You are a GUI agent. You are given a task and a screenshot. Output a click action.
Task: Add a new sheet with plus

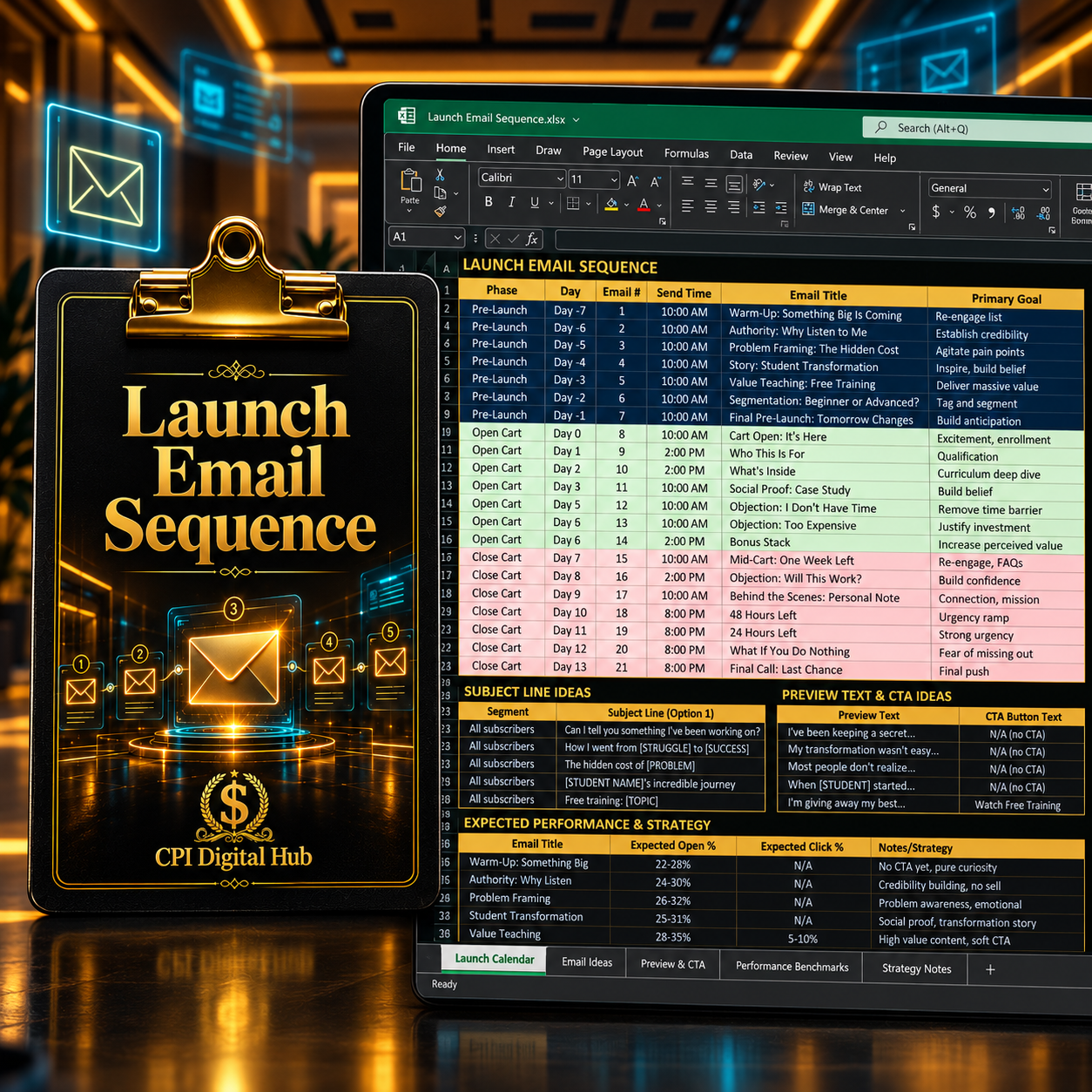click(990, 969)
